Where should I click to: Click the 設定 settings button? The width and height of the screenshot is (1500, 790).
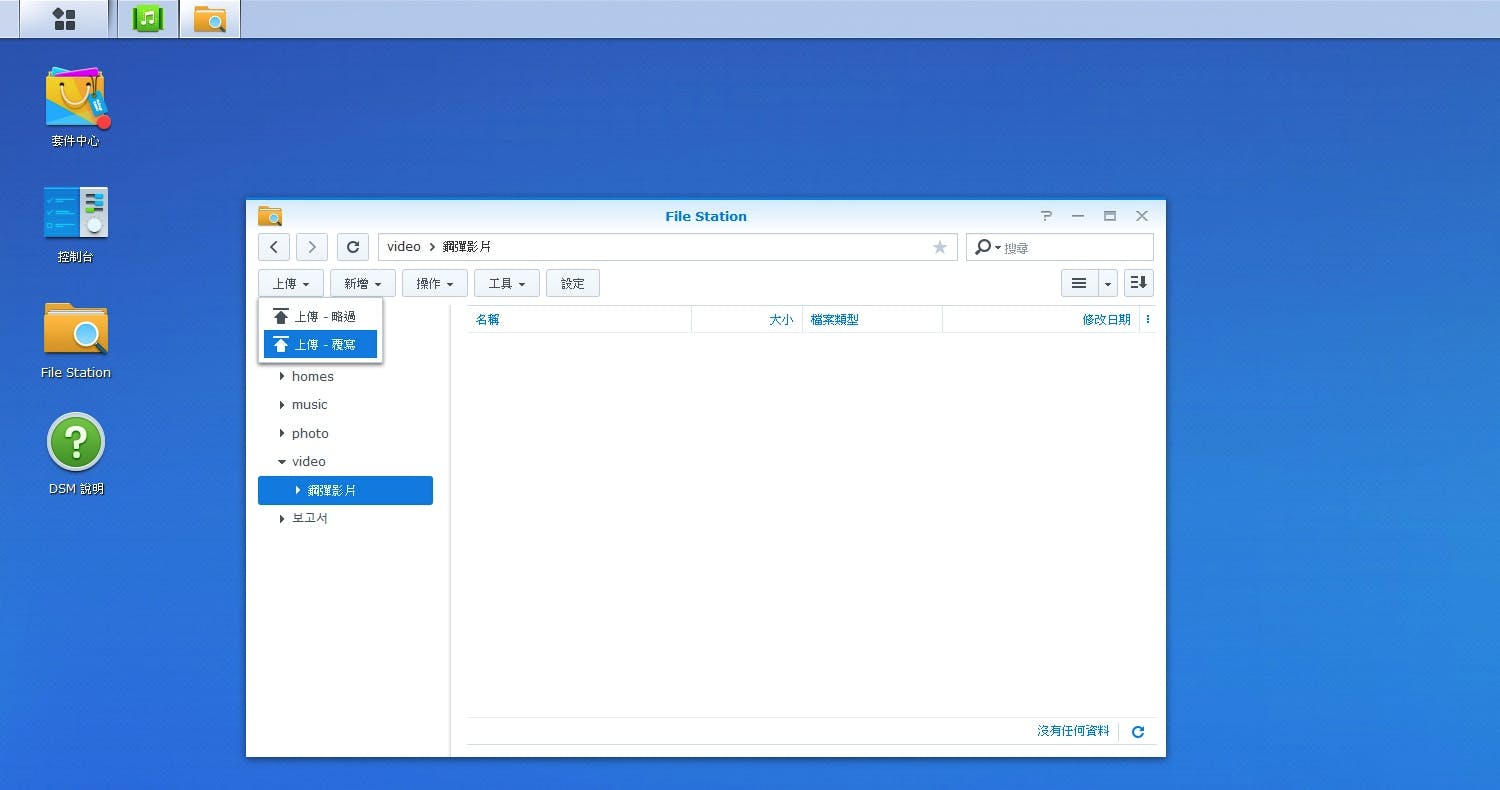[x=572, y=284]
